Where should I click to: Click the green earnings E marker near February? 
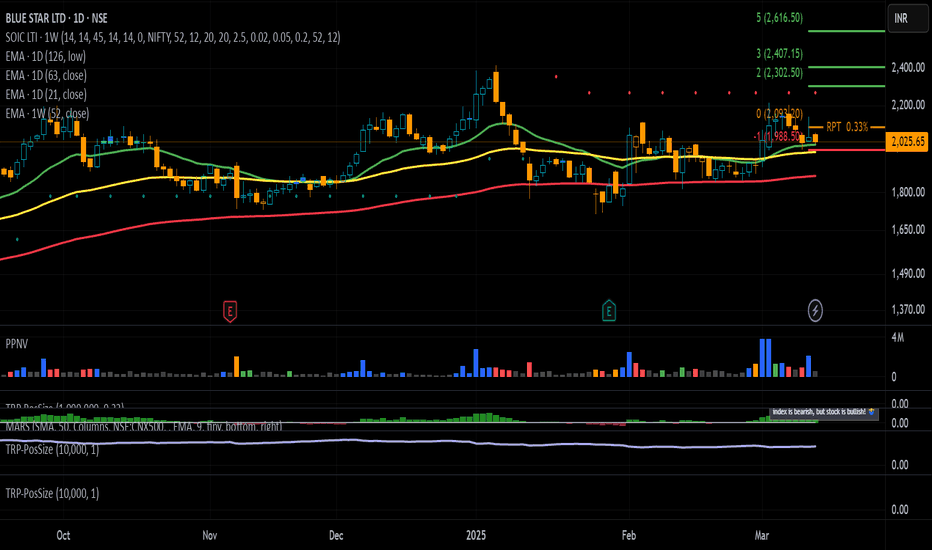click(x=609, y=310)
